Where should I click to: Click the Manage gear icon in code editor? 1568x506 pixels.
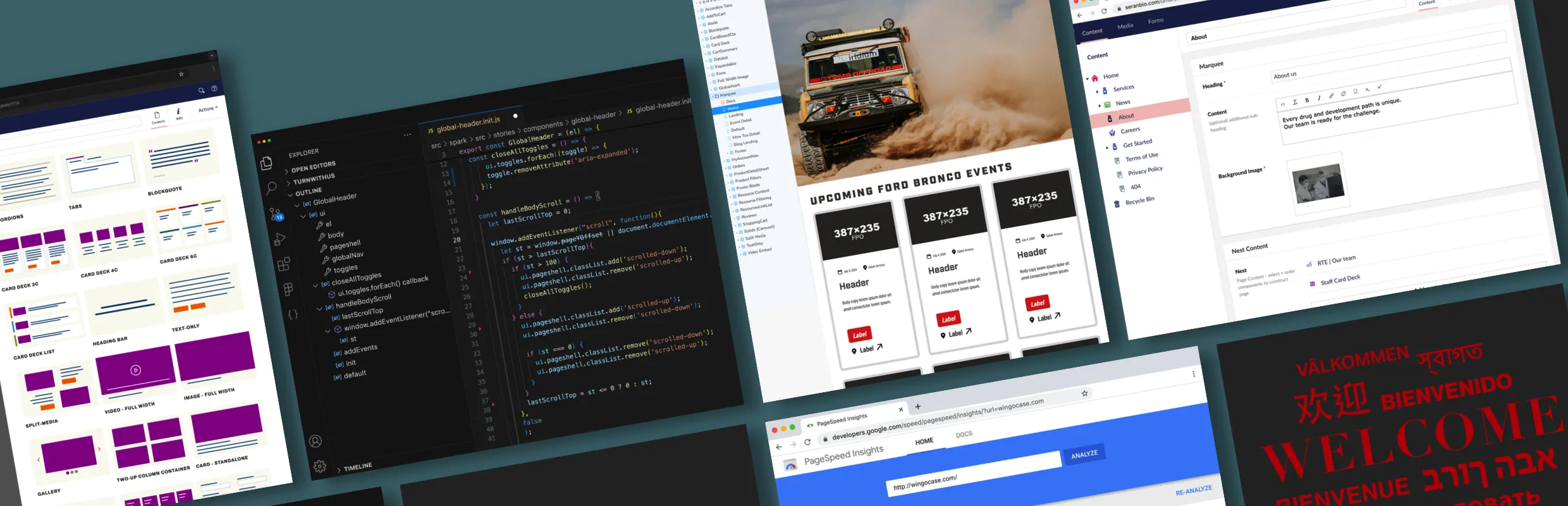(320, 466)
